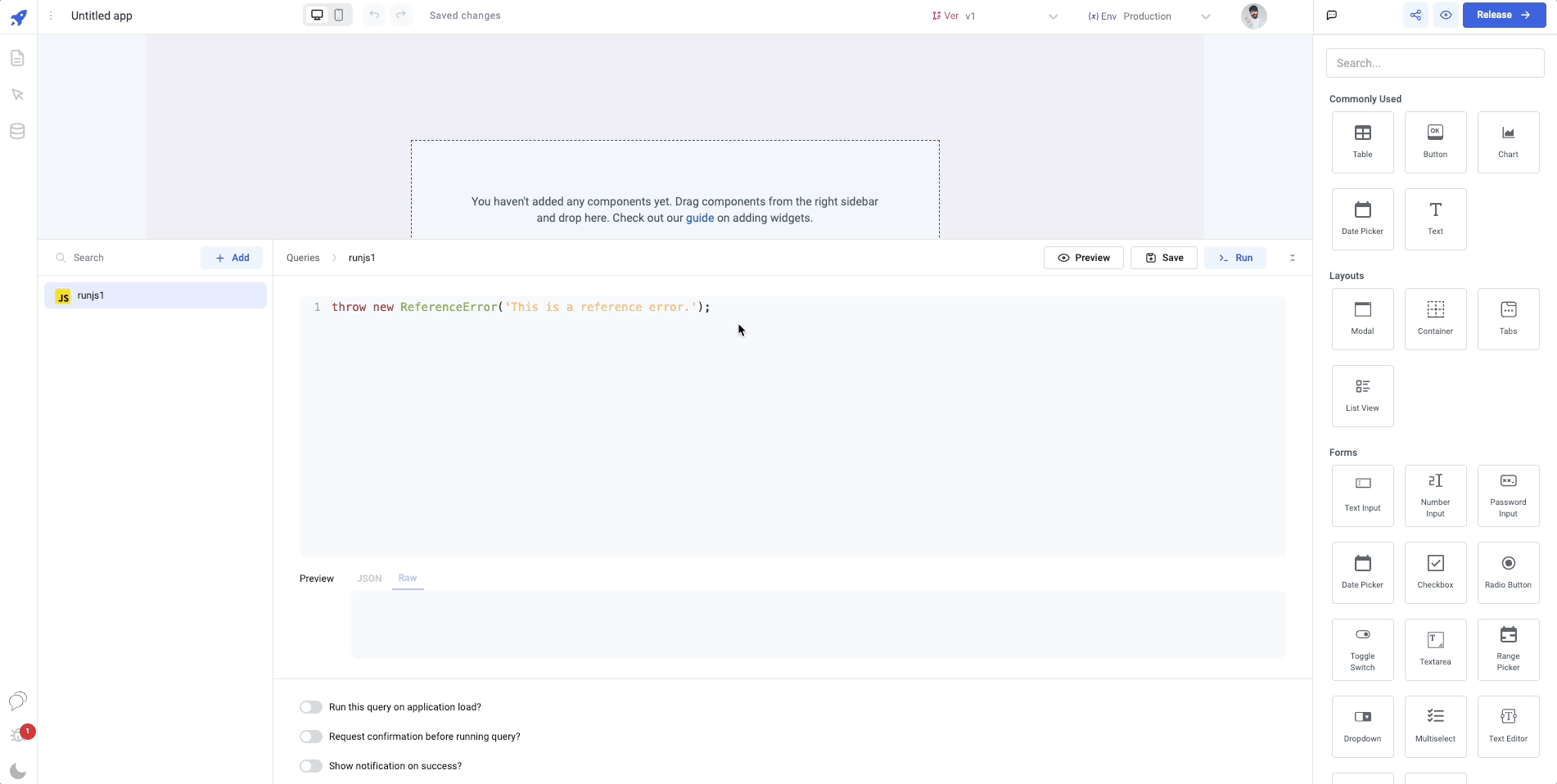Open the inspector panel
This screenshot has height=784, width=1557.
18,95
